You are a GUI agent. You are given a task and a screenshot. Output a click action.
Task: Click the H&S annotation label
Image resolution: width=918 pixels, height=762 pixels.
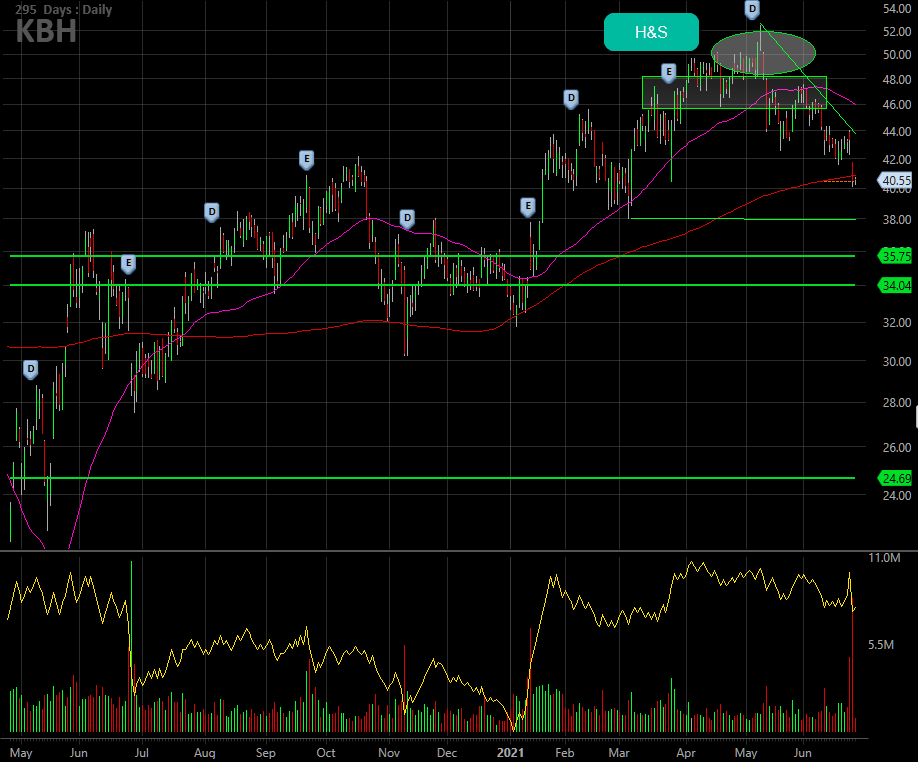tap(651, 32)
